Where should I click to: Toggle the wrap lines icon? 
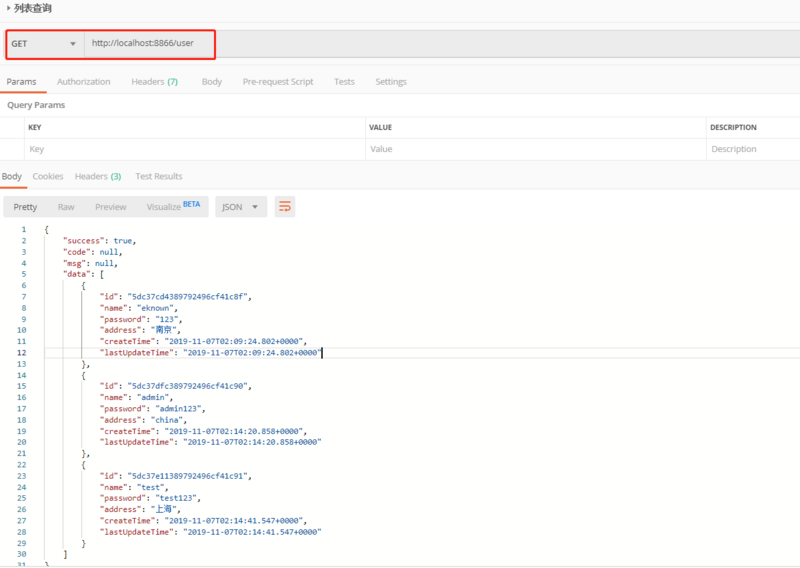coord(285,207)
